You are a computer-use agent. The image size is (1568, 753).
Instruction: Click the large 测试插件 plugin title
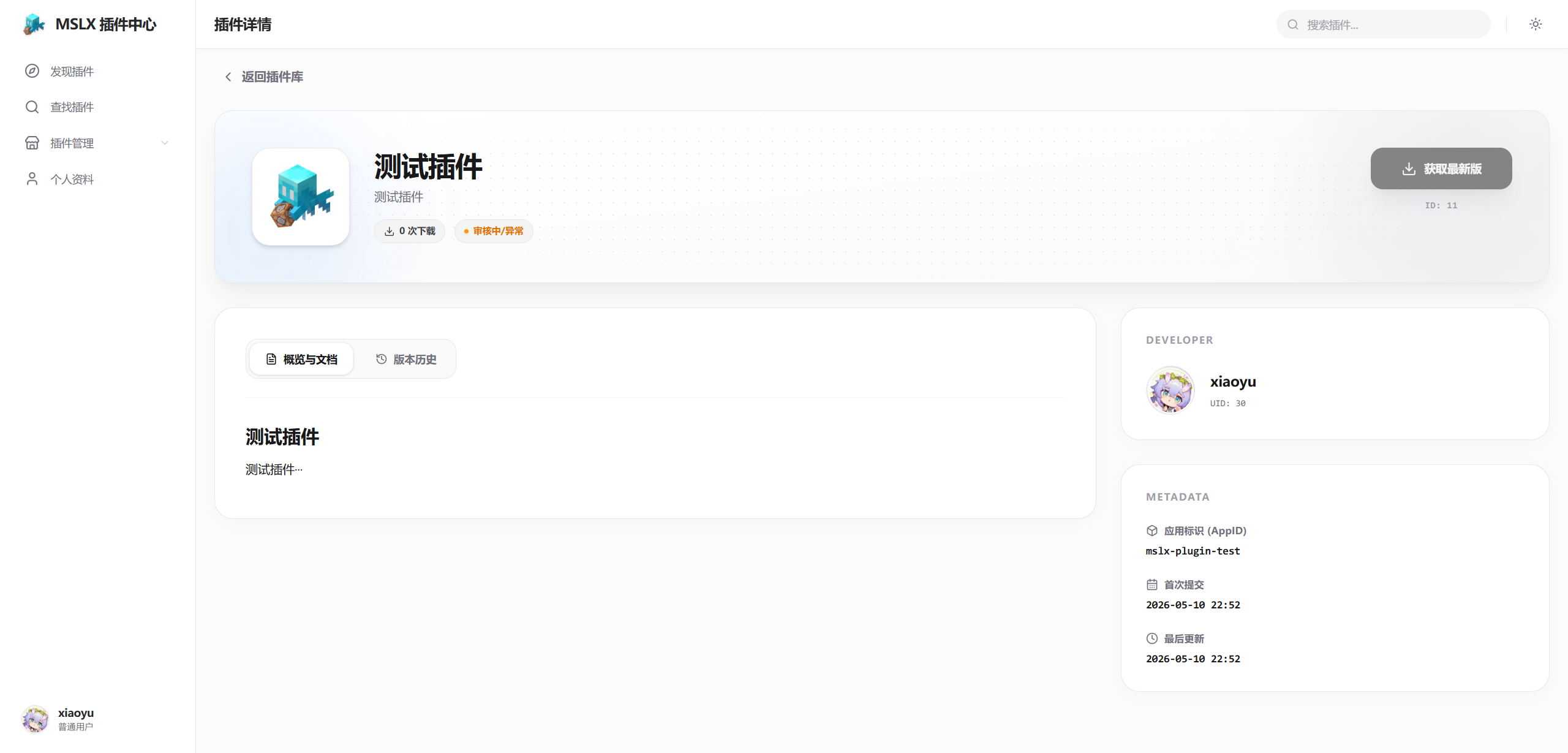click(429, 167)
